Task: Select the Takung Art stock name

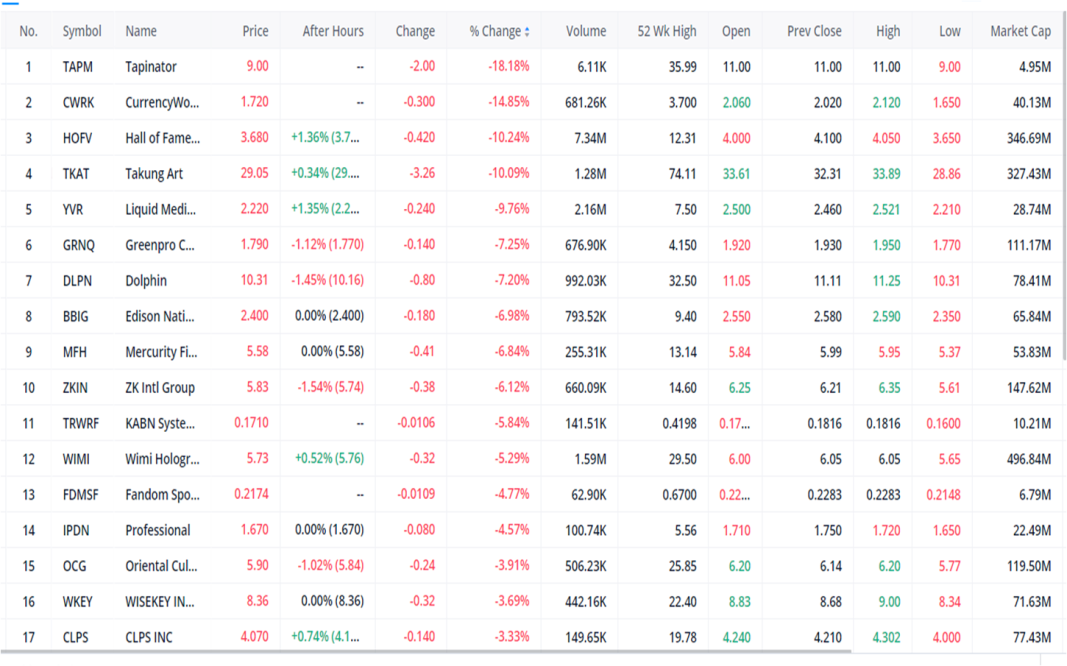Action: tap(154, 174)
